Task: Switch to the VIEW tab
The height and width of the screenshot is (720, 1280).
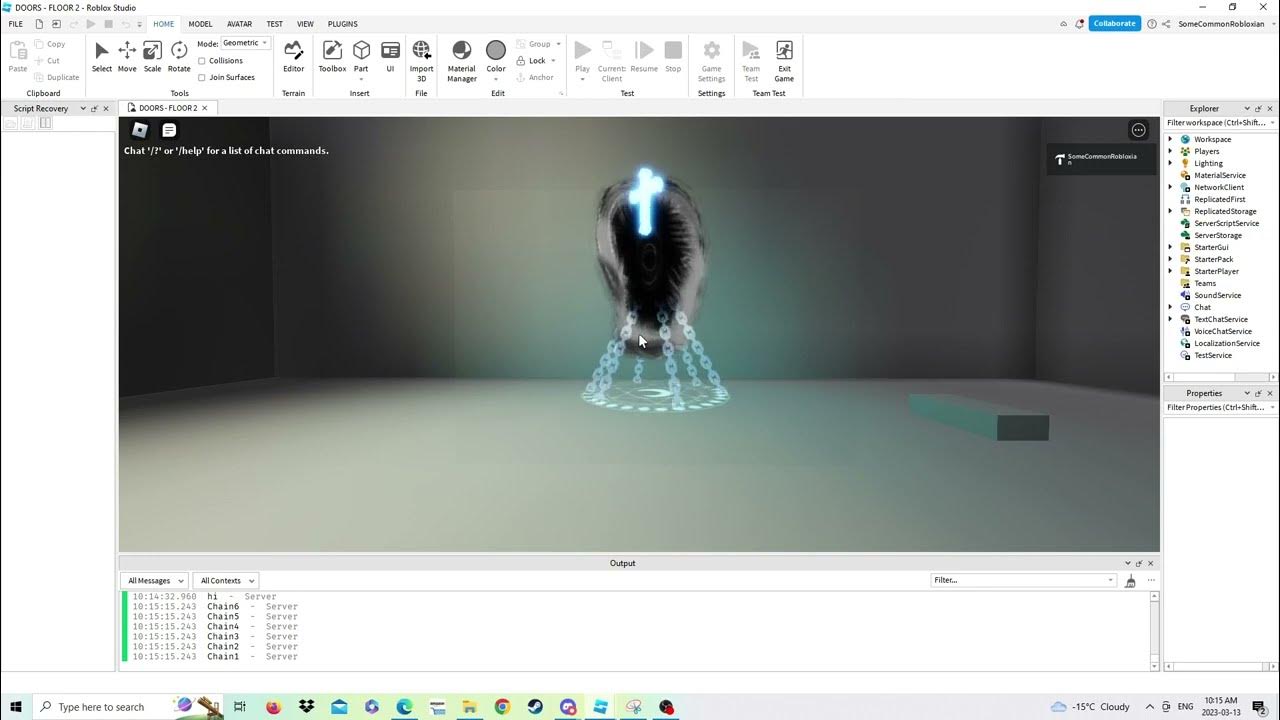Action: pos(305,24)
